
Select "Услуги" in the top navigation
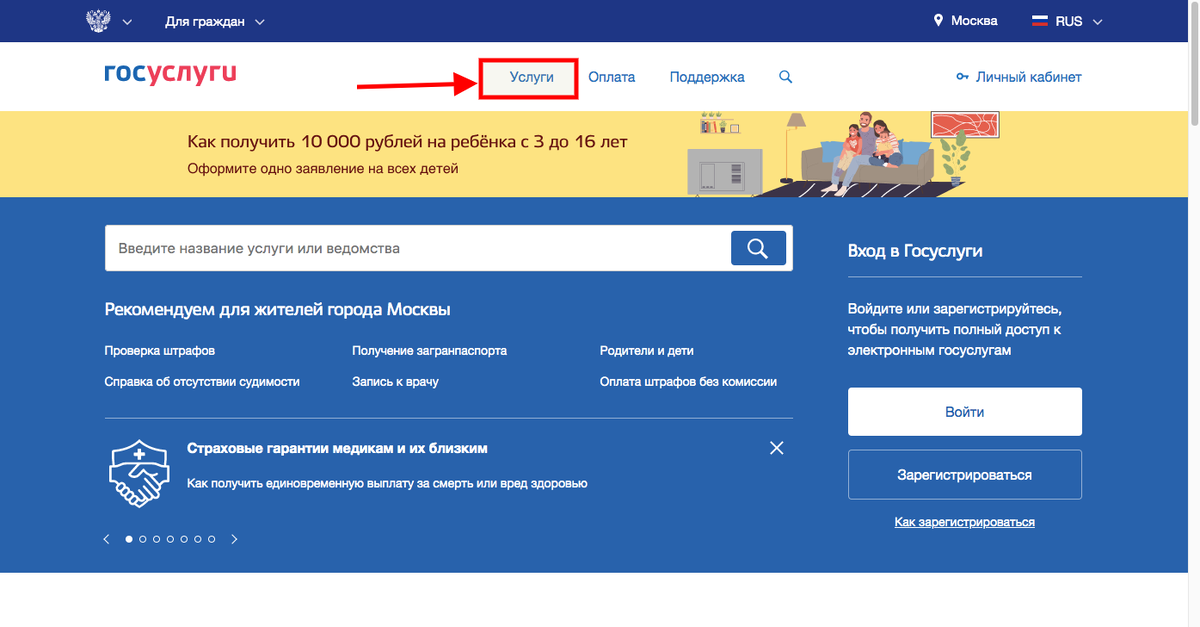[528, 76]
